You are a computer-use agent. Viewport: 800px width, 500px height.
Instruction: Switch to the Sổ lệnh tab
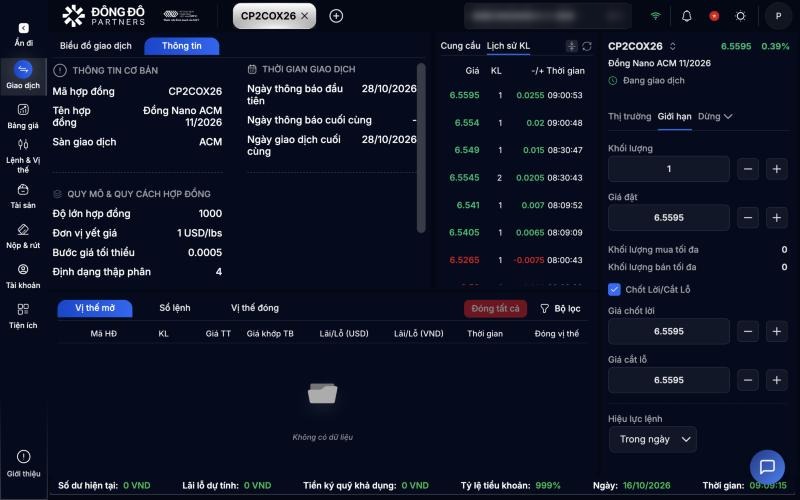click(174, 308)
